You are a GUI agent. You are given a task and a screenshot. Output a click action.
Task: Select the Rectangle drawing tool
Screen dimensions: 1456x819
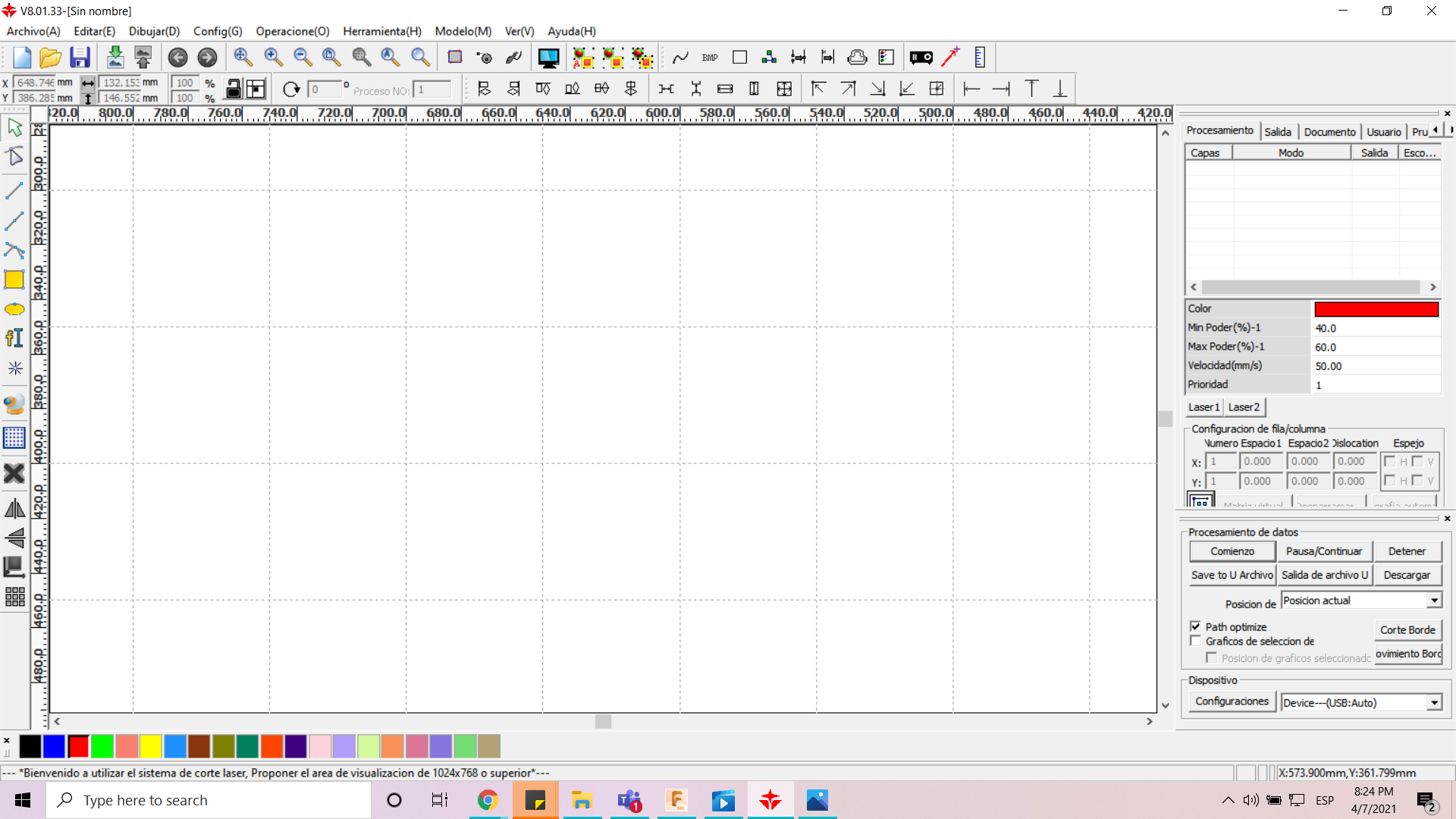pyautogui.click(x=14, y=279)
